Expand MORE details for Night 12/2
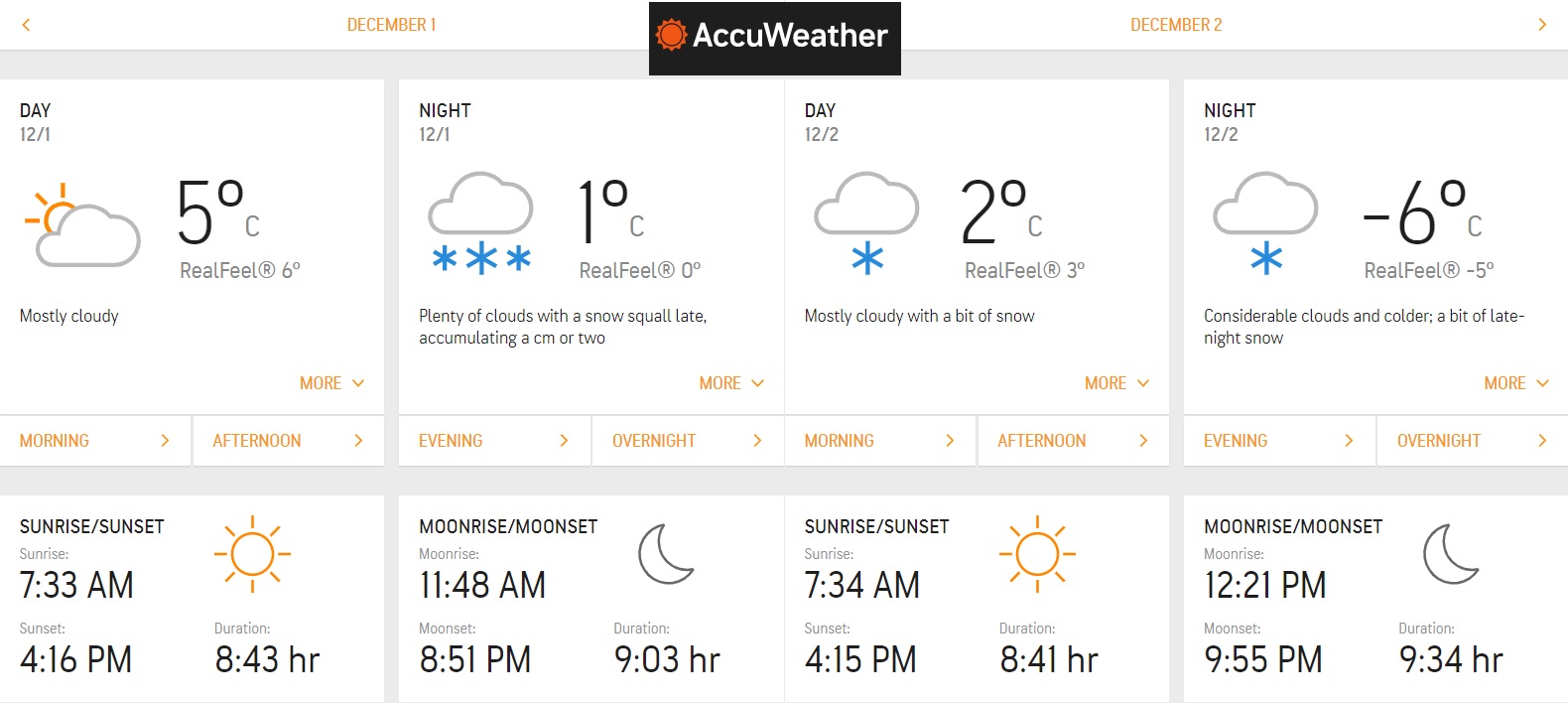The width and height of the screenshot is (1568, 703). click(1516, 383)
